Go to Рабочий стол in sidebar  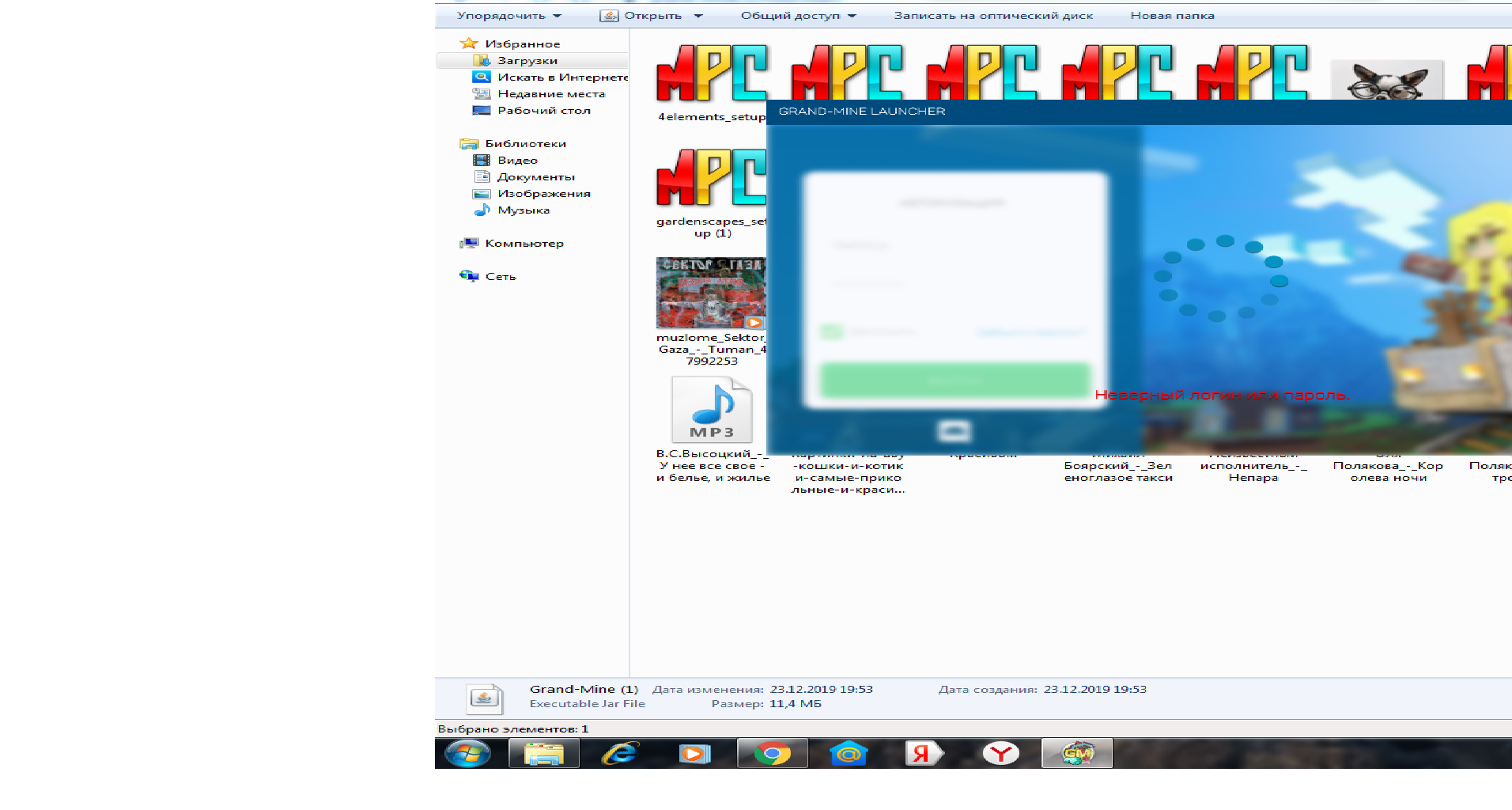(544, 110)
